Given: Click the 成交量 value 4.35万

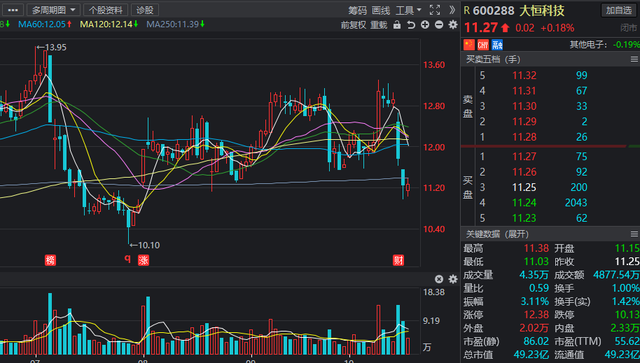Looking at the screenshot, I should coord(534,275).
